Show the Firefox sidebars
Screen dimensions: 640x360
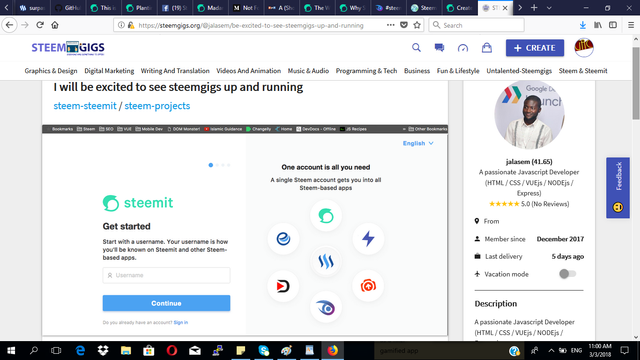[613, 25]
